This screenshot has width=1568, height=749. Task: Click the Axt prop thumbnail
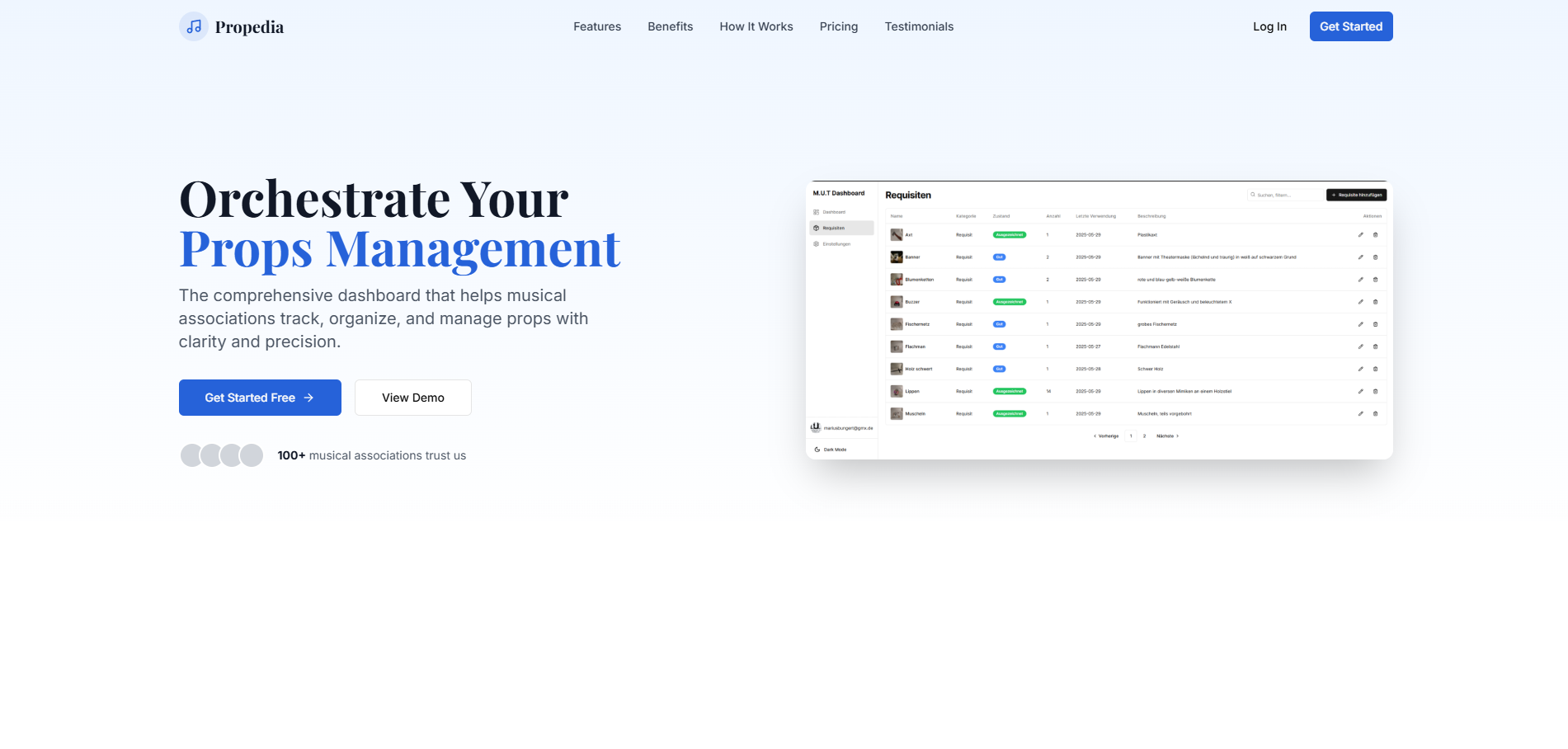pos(897,235)
